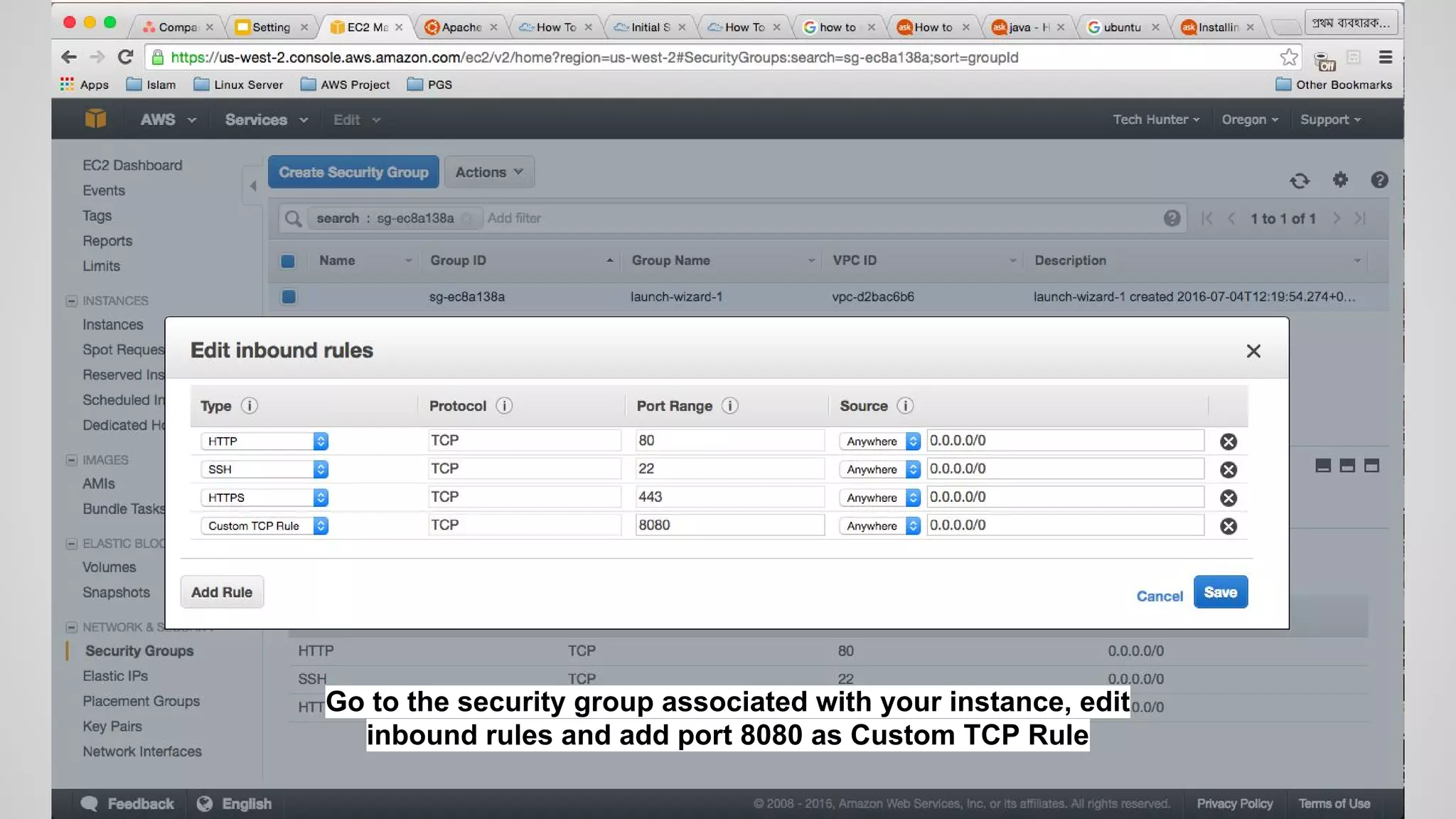Collapse the INSTANCES sidebar section
The height and width of the screenshot is (819, 1456).
(x=71, y=301)
